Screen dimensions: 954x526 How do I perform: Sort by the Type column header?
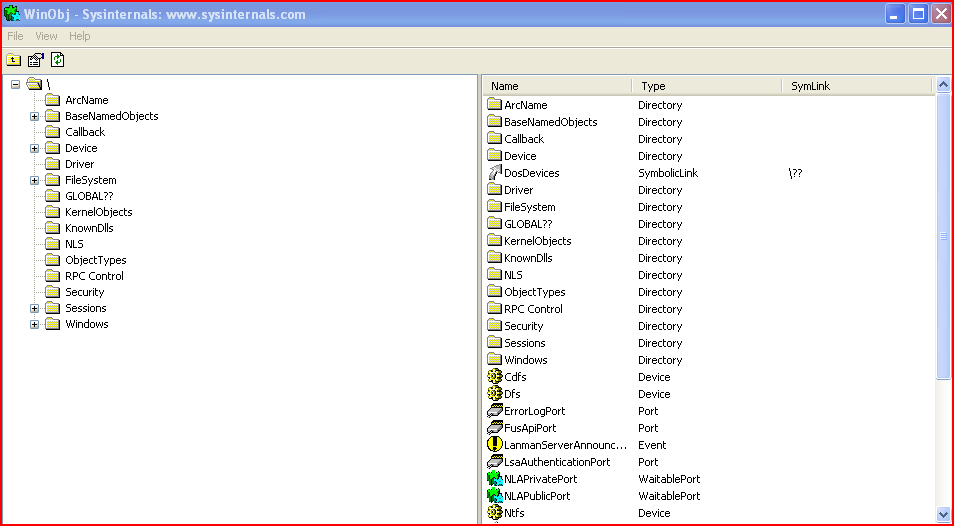706,86
